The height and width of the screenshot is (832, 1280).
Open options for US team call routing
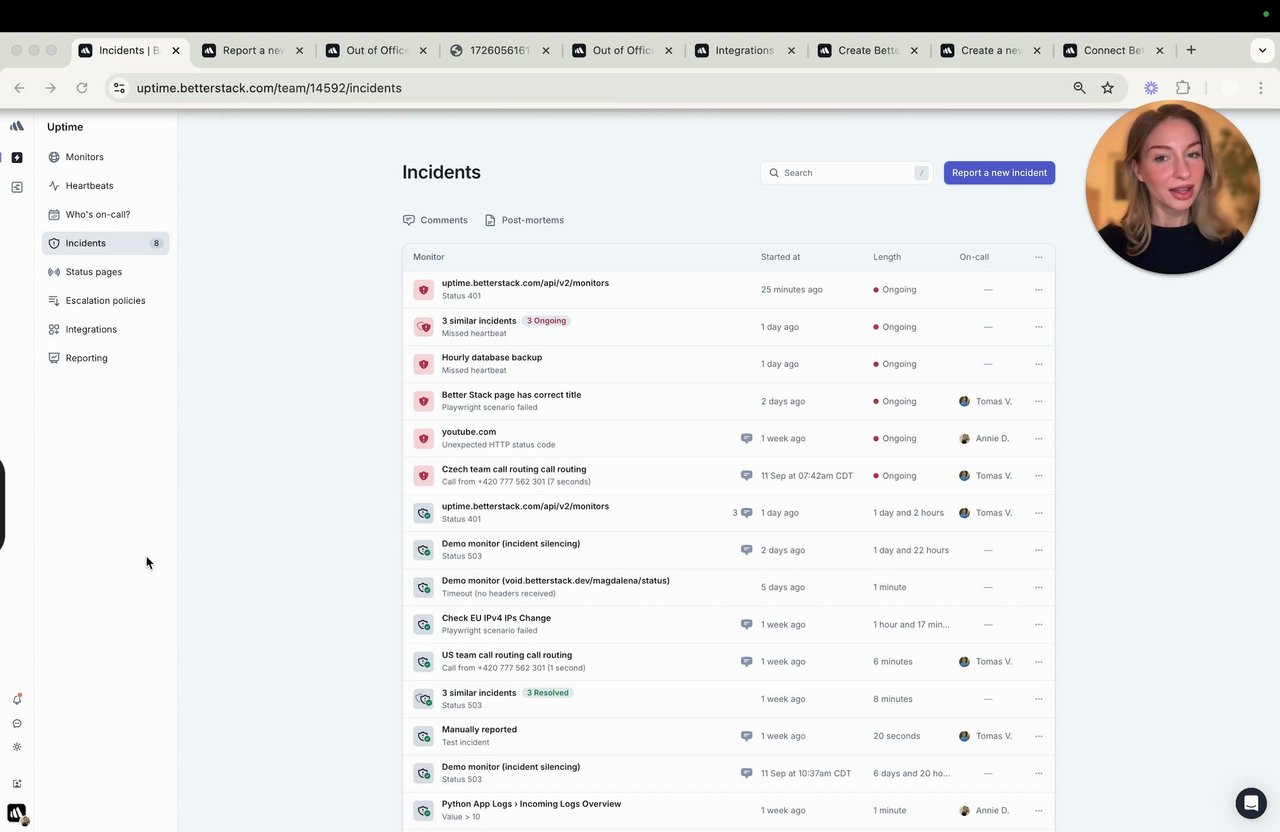tap(1038, 661)
